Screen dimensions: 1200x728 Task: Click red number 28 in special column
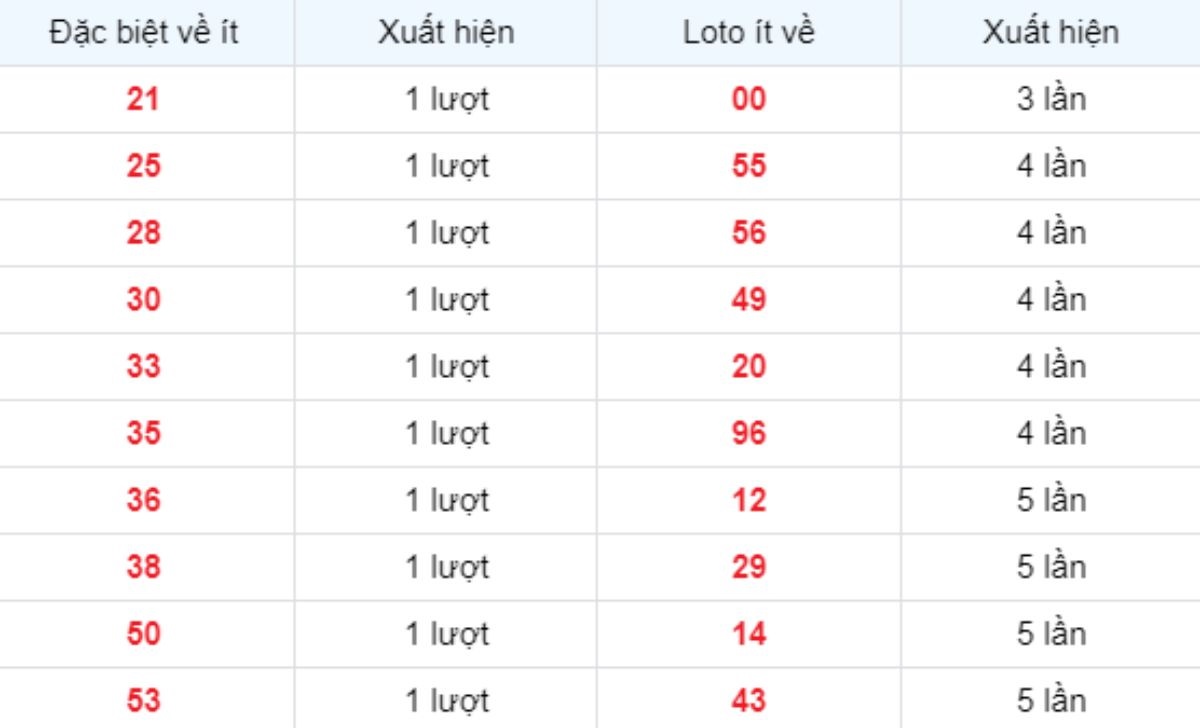tap(143, 233)
